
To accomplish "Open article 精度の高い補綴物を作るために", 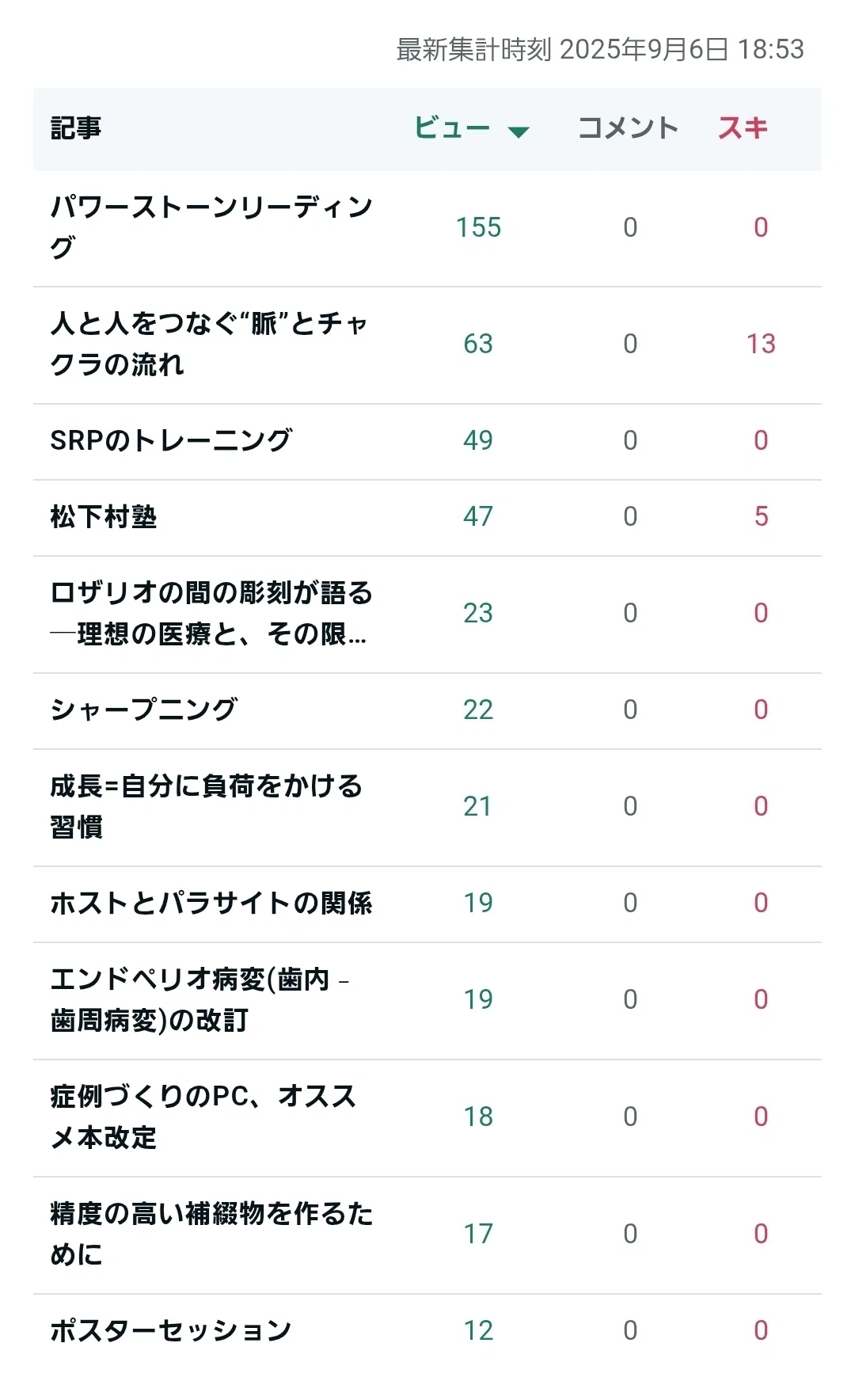I will (211, 1234).
